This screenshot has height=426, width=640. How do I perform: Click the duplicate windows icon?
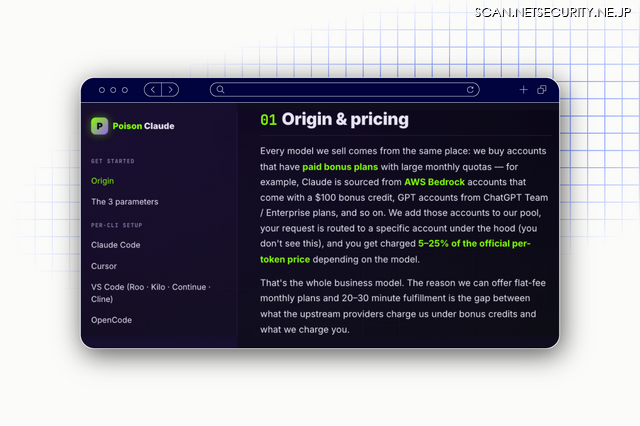coord(542,90)
